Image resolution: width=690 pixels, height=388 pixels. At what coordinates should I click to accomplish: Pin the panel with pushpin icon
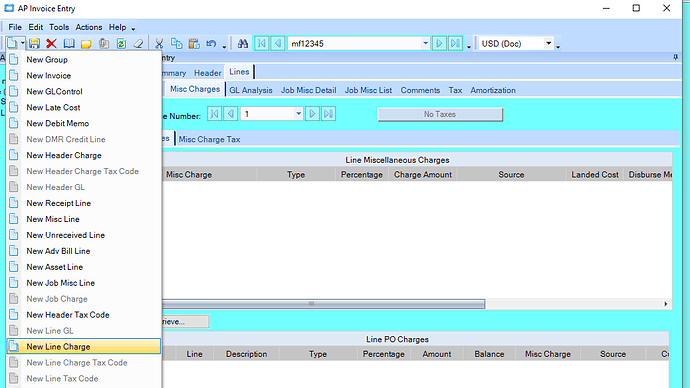pos(675,58)
